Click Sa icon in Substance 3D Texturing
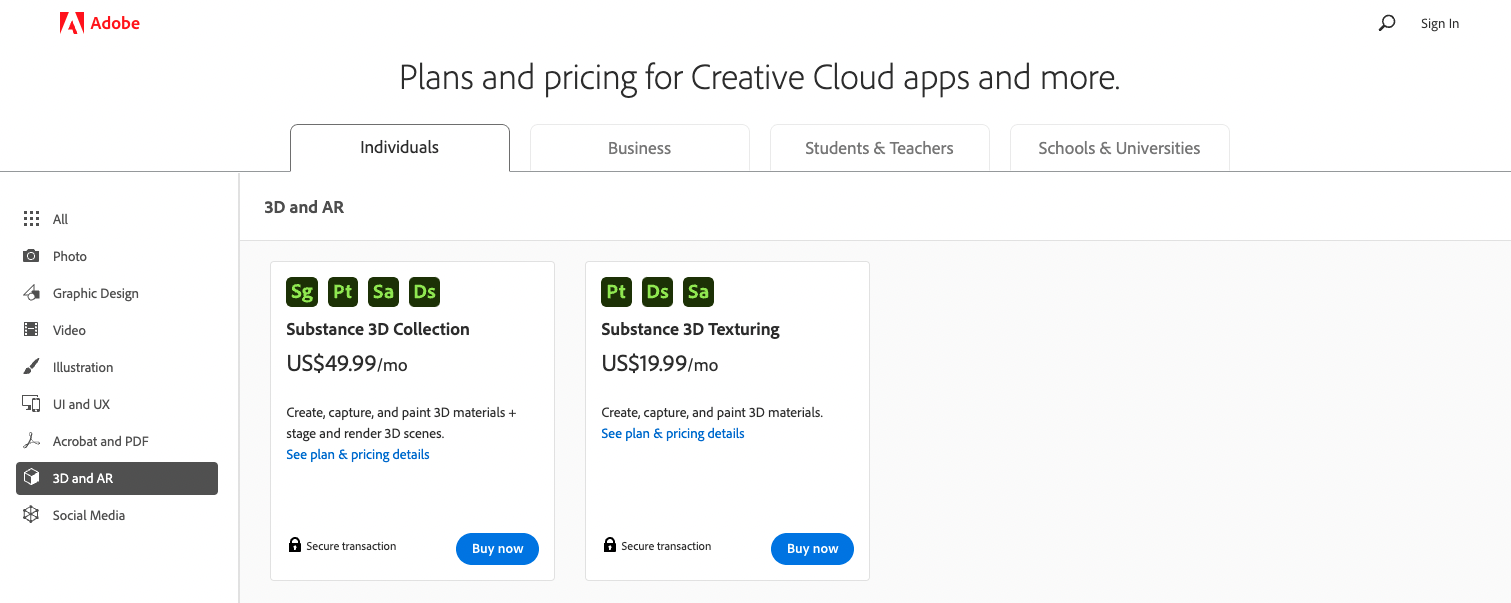This screenshot has width=1511, height=603. tap(698, 292)
